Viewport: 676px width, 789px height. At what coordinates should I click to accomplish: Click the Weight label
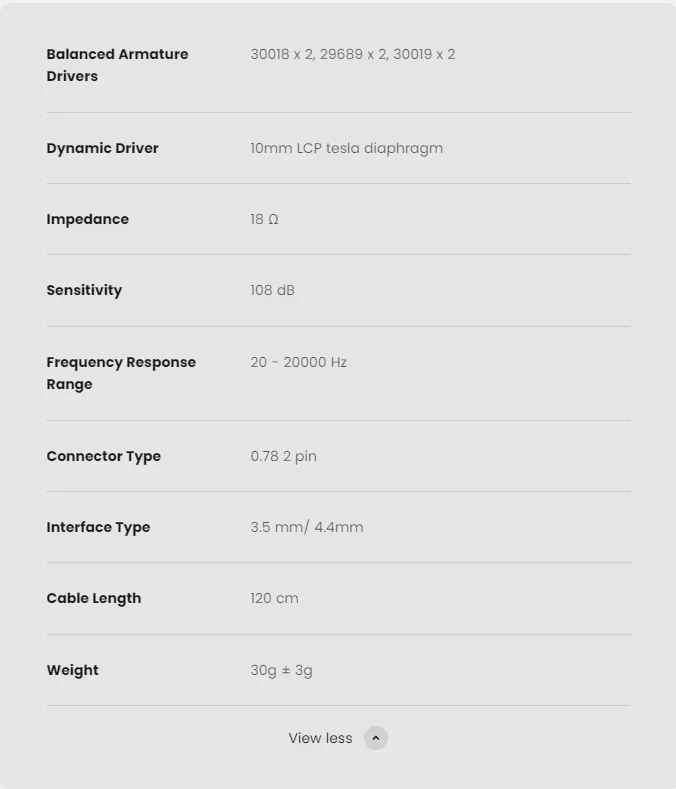coord(72,670)
